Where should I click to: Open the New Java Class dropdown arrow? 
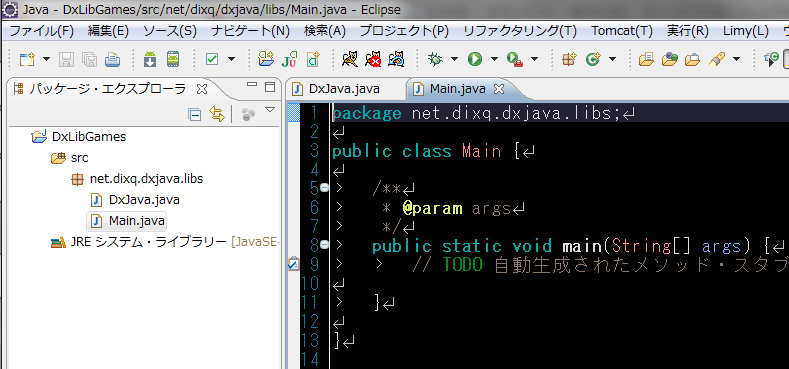pyautogui.click(x=612, y=59)
